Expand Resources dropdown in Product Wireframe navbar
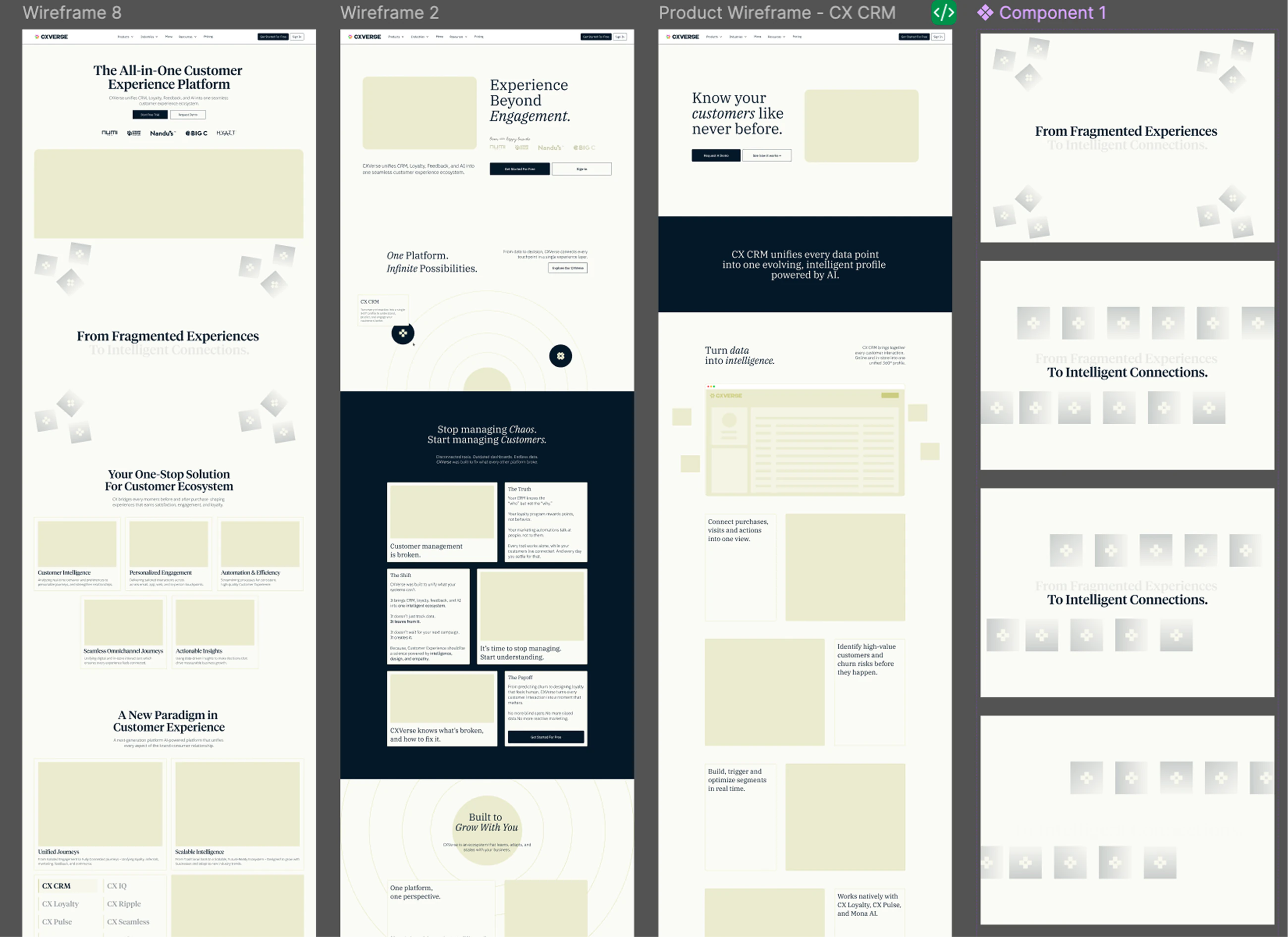Viewport: 1288px width, 937px height. (776, 37)
